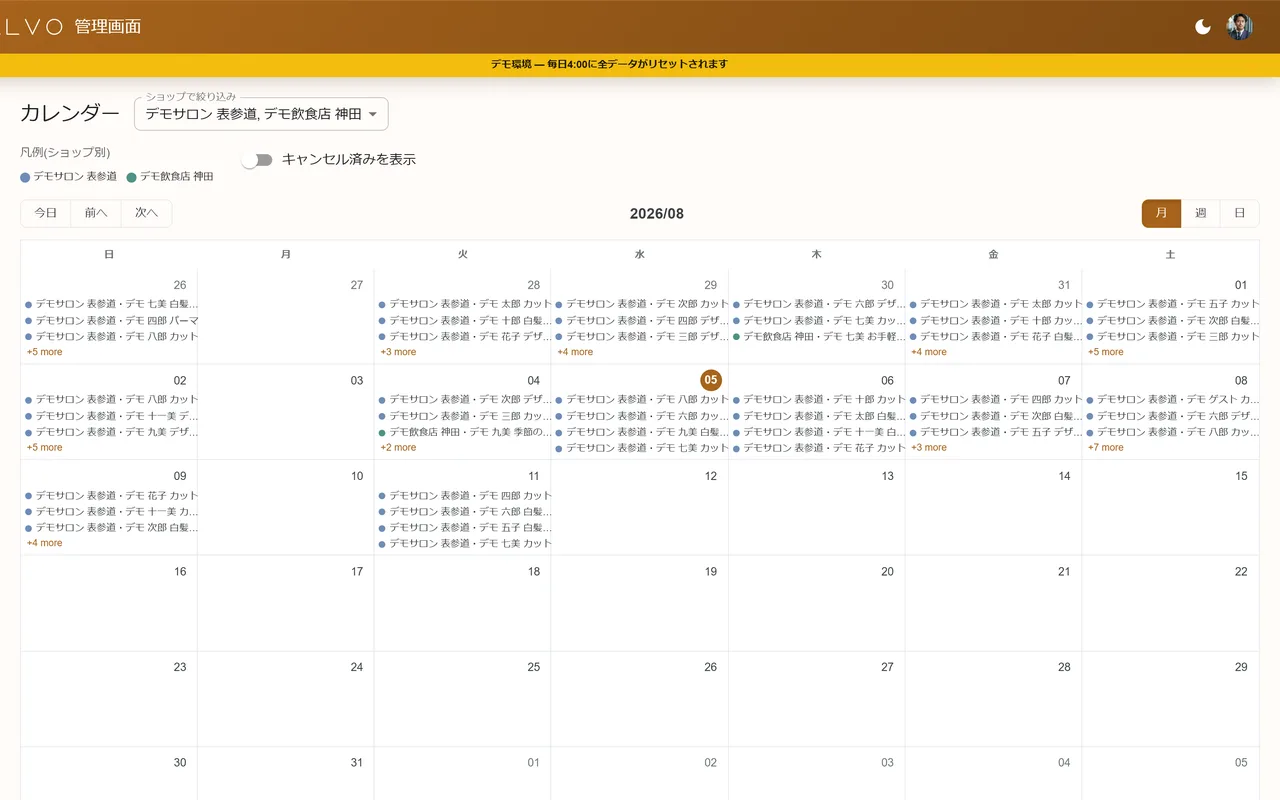Viewport: 1280px width, 800px height.
Task: Select date 22 in the calendar
Action: coord(1241,572)
